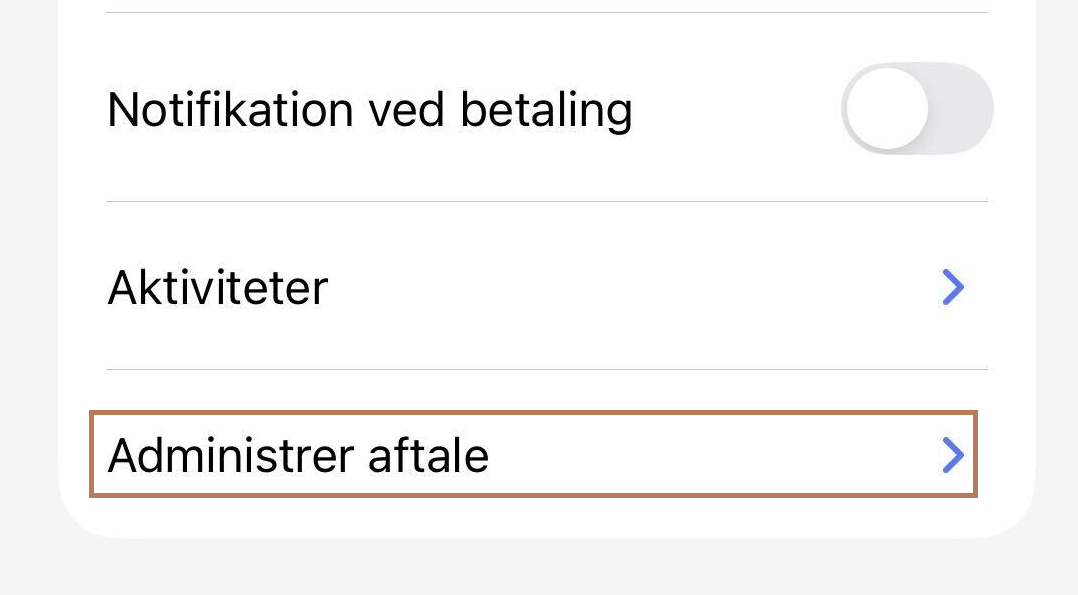Slide the betaling notification switch on
1078x595 pixels.
coord(917,108)
